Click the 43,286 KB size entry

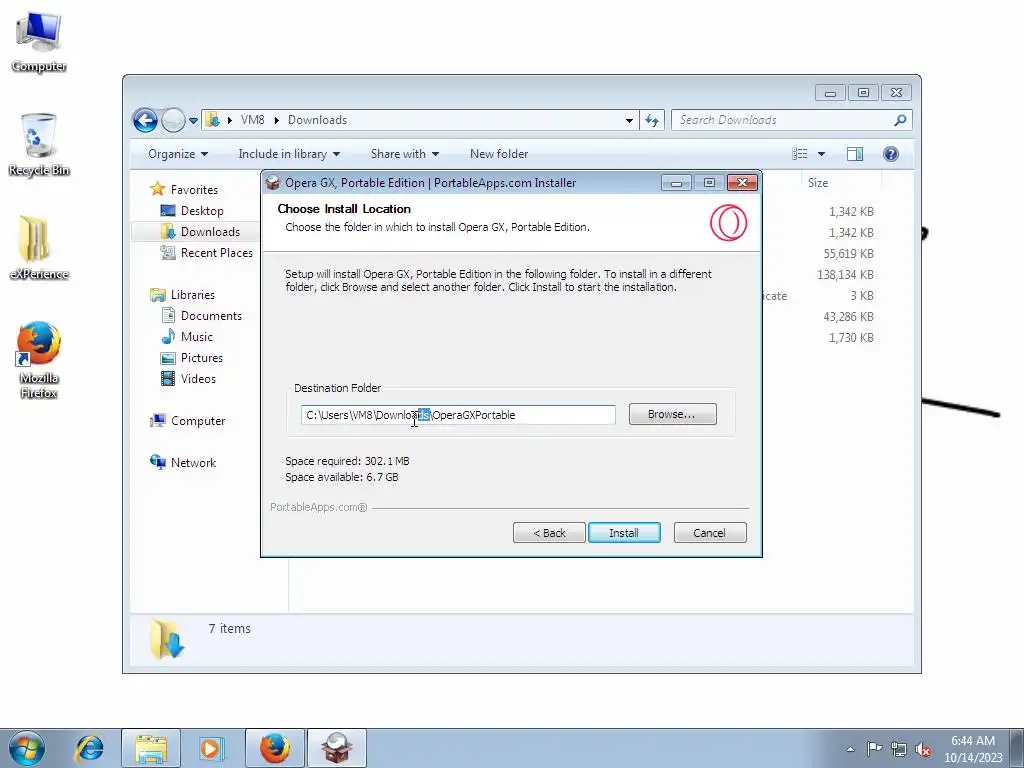[848, 317]
